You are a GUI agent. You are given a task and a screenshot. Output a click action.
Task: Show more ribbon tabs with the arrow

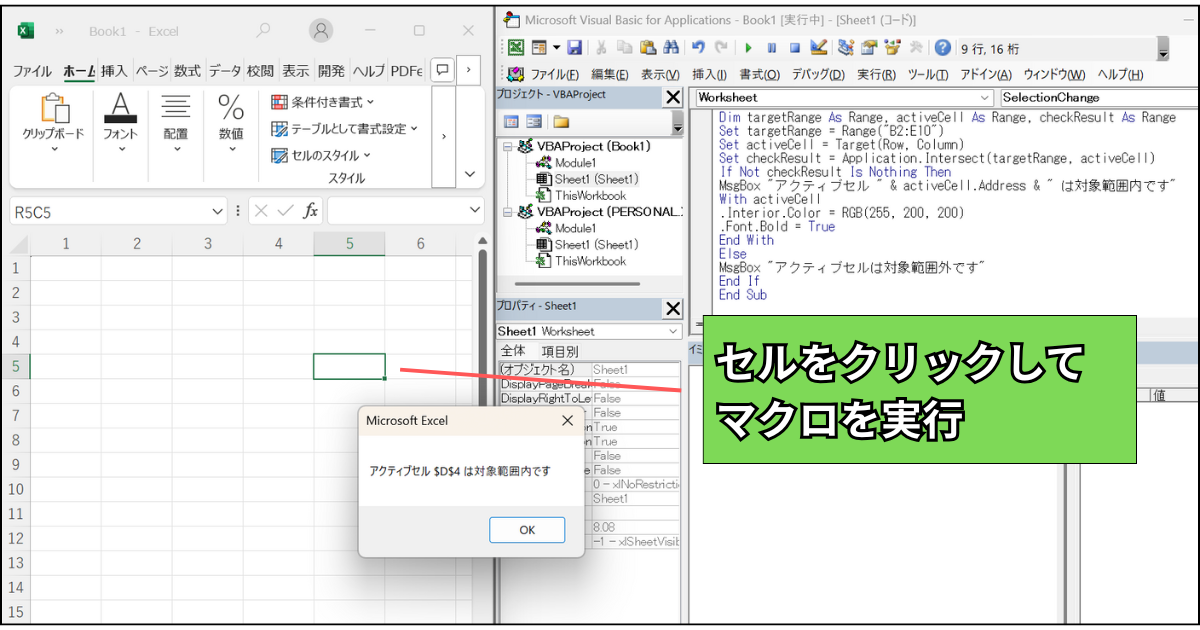point(469,70)
